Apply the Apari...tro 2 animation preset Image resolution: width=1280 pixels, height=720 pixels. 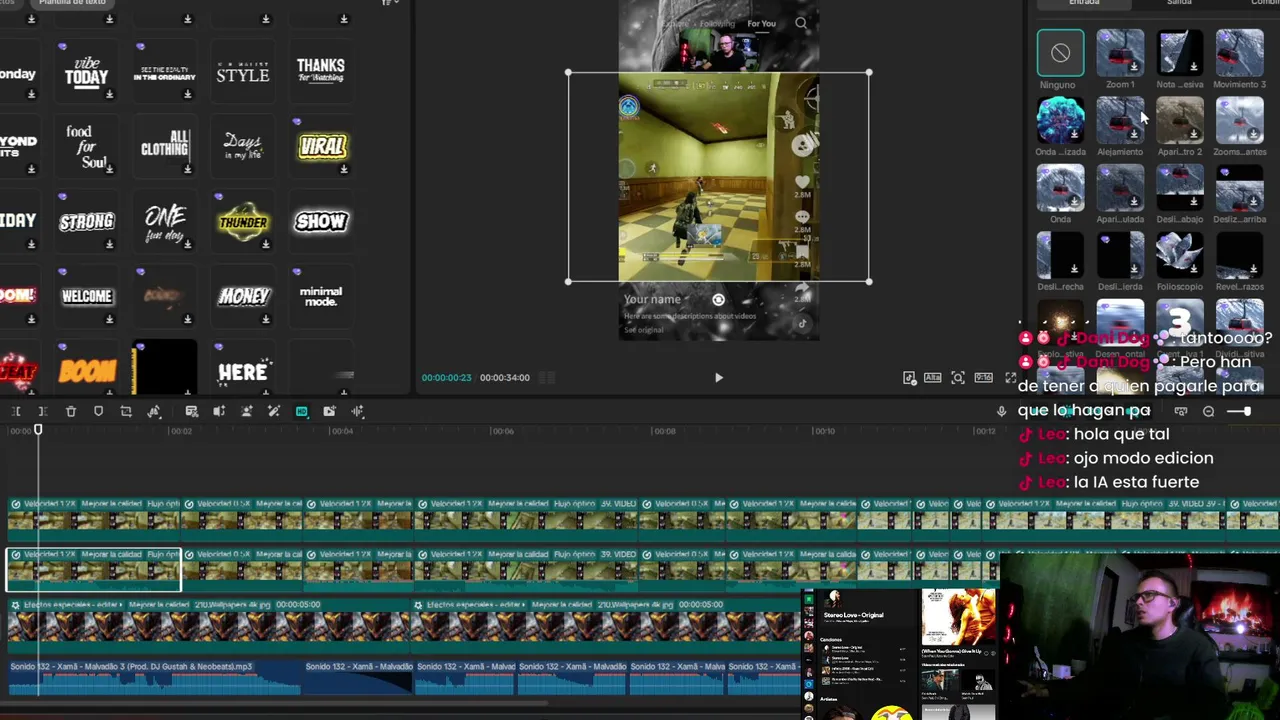[1180, 120]
